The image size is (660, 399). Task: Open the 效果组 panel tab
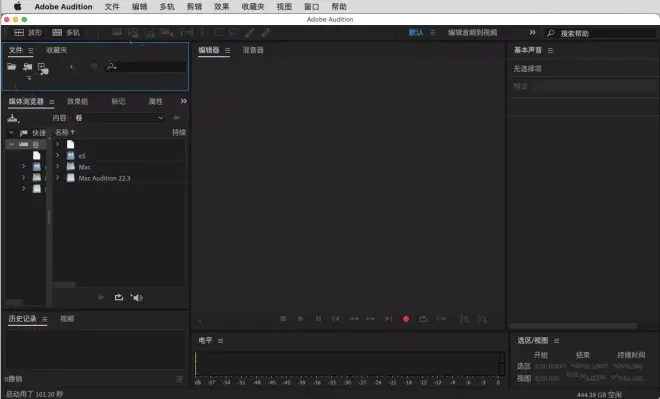(77, 101)
